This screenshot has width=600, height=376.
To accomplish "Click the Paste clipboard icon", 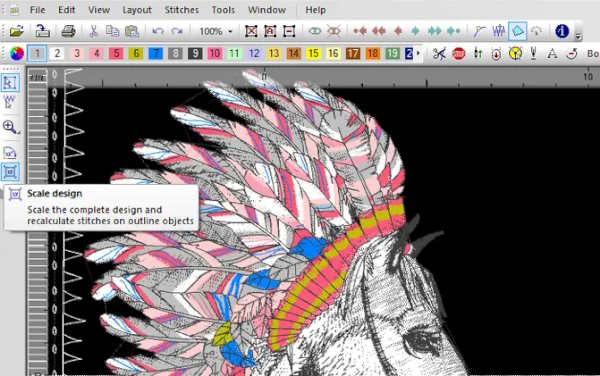I will [x=132, y=31].
